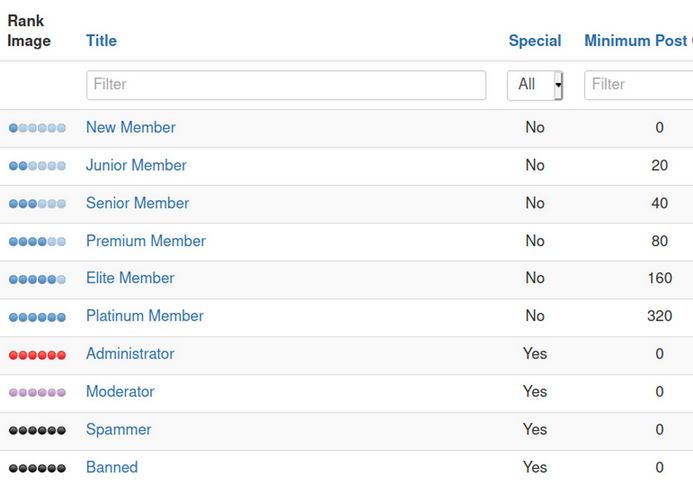Click the Junior Member rank image
Viewport: 693px width, 486px height.
click(x=37, y=166)
